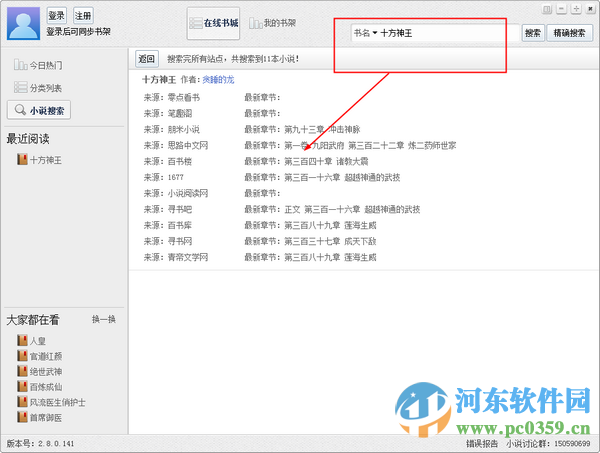Open recommended book 风流医生俏护士
The image size is (600, 453).
click(51, 402)
